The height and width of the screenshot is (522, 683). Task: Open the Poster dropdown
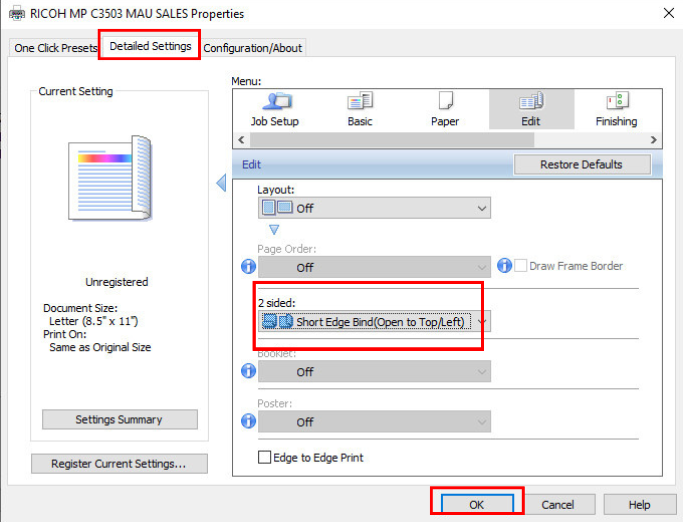(x=374, y=422)
